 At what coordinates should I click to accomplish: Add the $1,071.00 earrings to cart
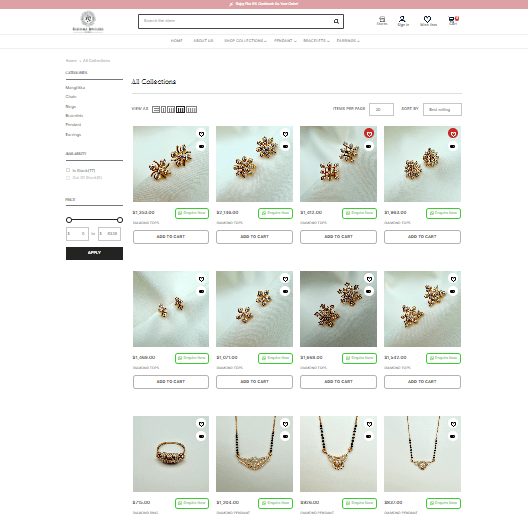254,382
